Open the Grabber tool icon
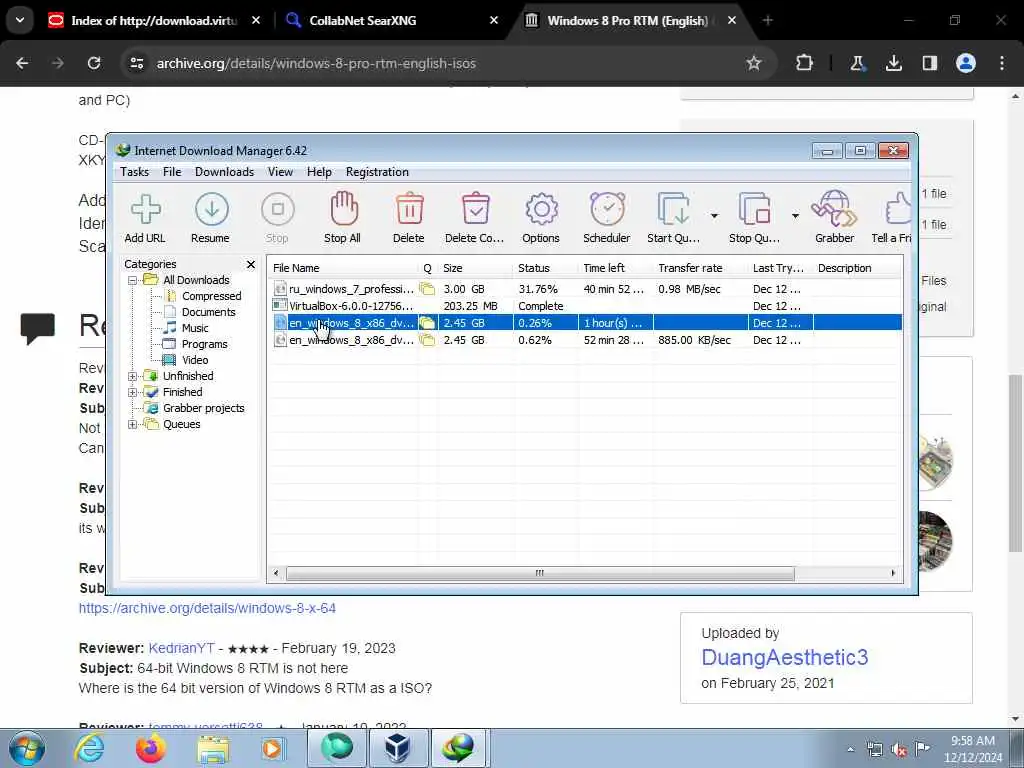The image size is (1024, 768). [x=835, y=217]
